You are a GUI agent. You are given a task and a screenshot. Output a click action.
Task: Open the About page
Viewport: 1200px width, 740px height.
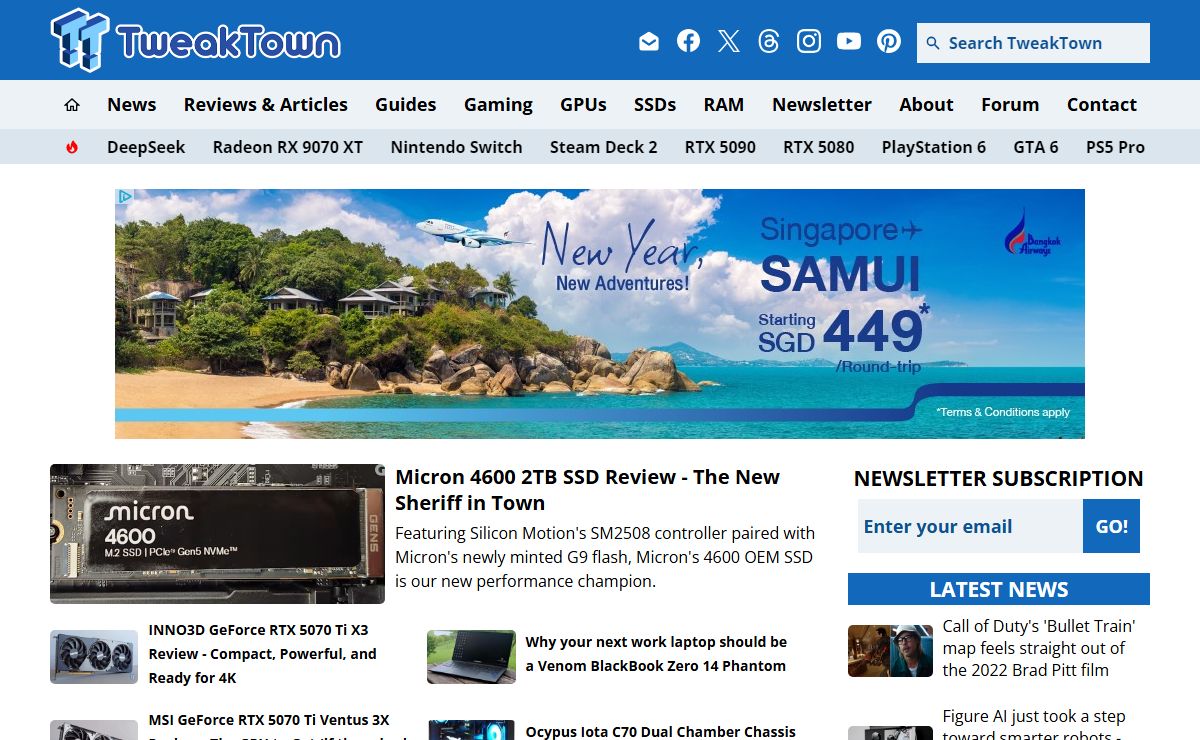926,104
